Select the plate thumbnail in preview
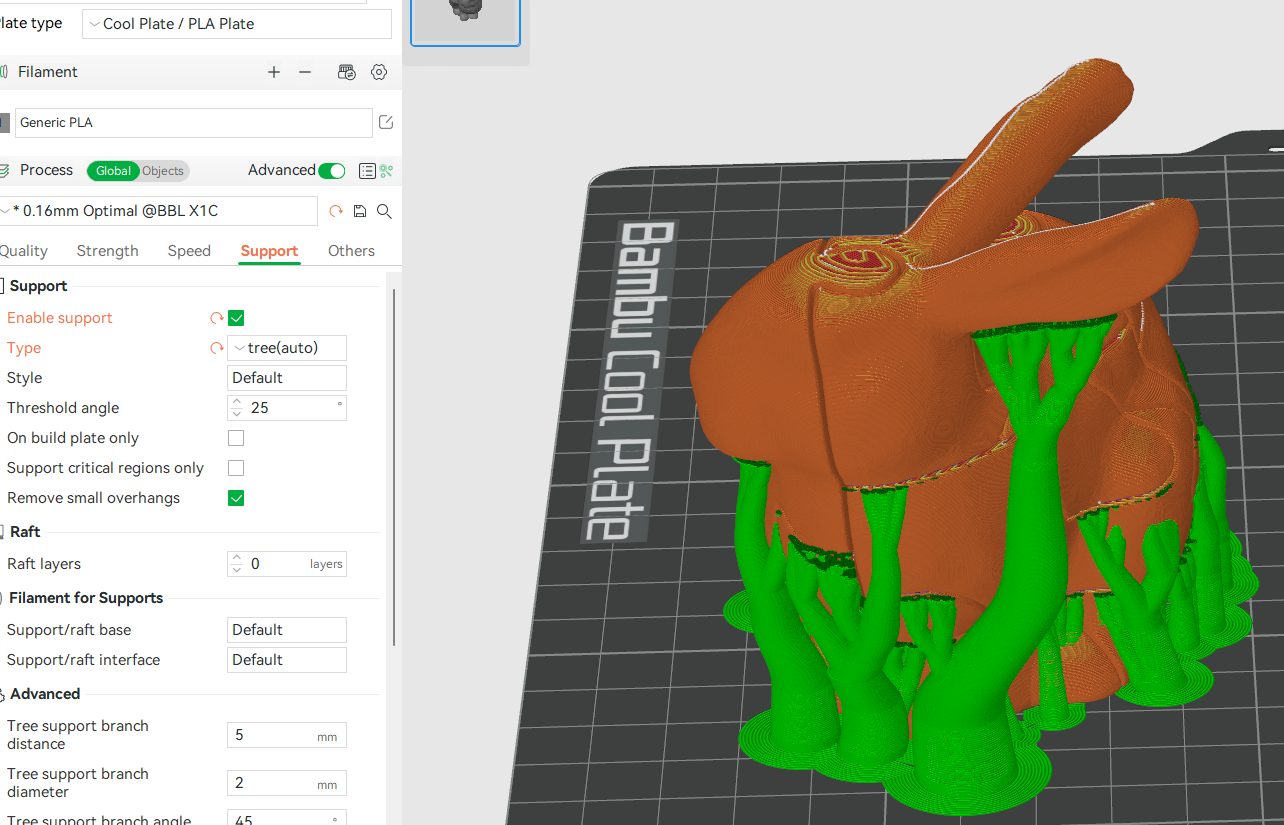The width and height of the screenshot is (1284, 825). tap(465, 20)
